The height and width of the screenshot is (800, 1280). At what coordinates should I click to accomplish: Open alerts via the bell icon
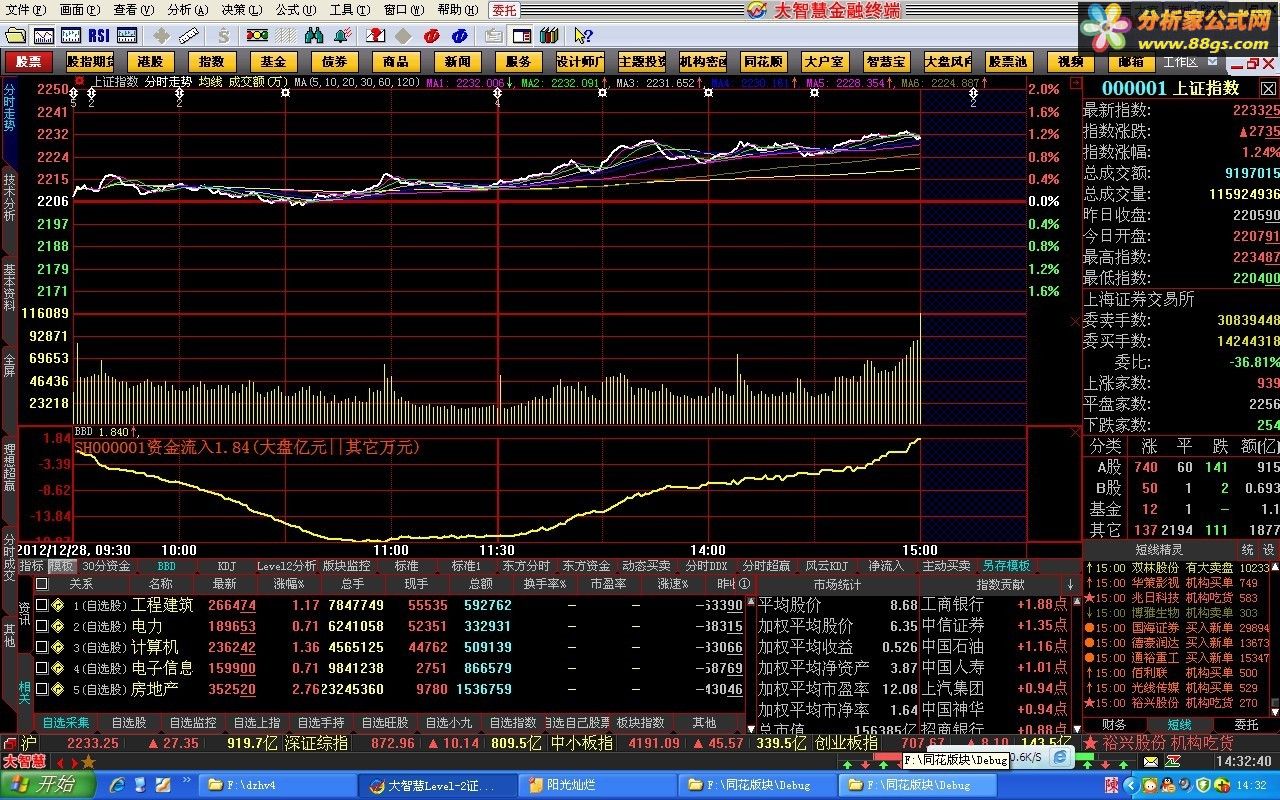pyautogui.click(x=343, y=35)
